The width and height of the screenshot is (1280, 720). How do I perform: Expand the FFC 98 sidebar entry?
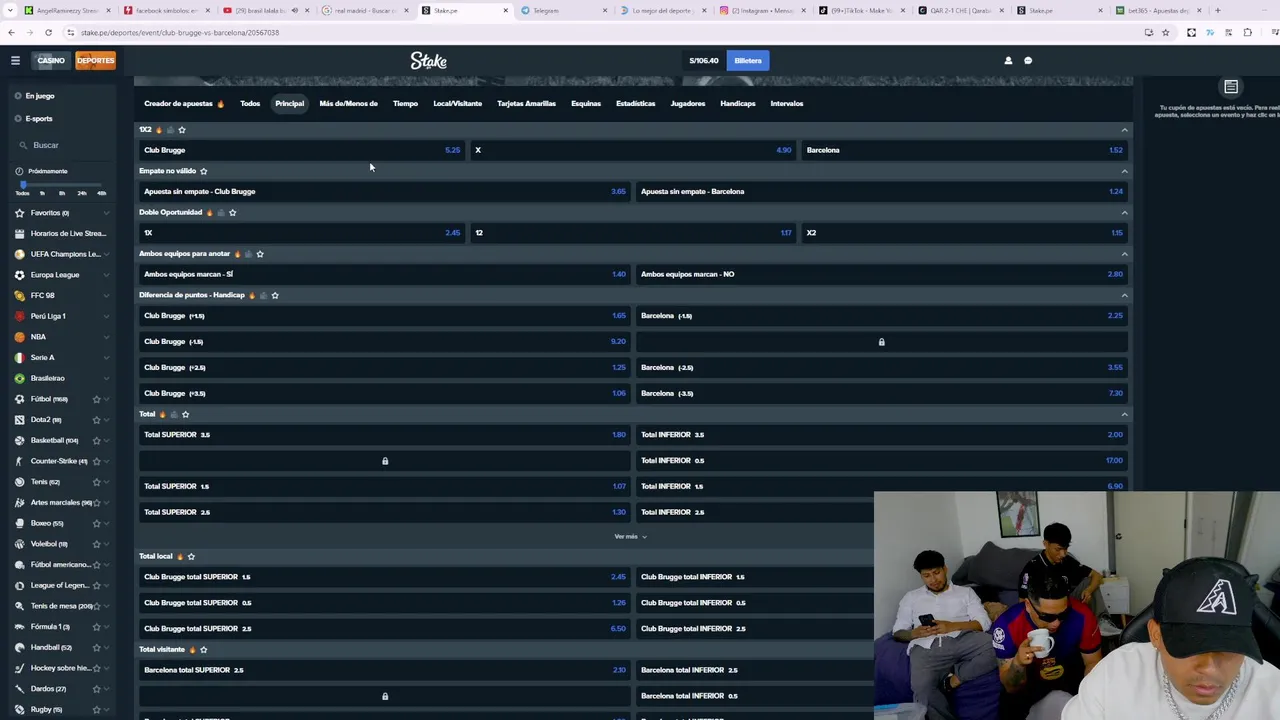[106, 296]
